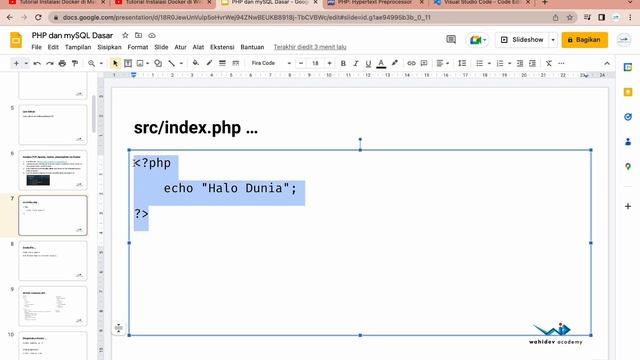
Task: Open Google Keep in the side panel
Action: (628, 92)
